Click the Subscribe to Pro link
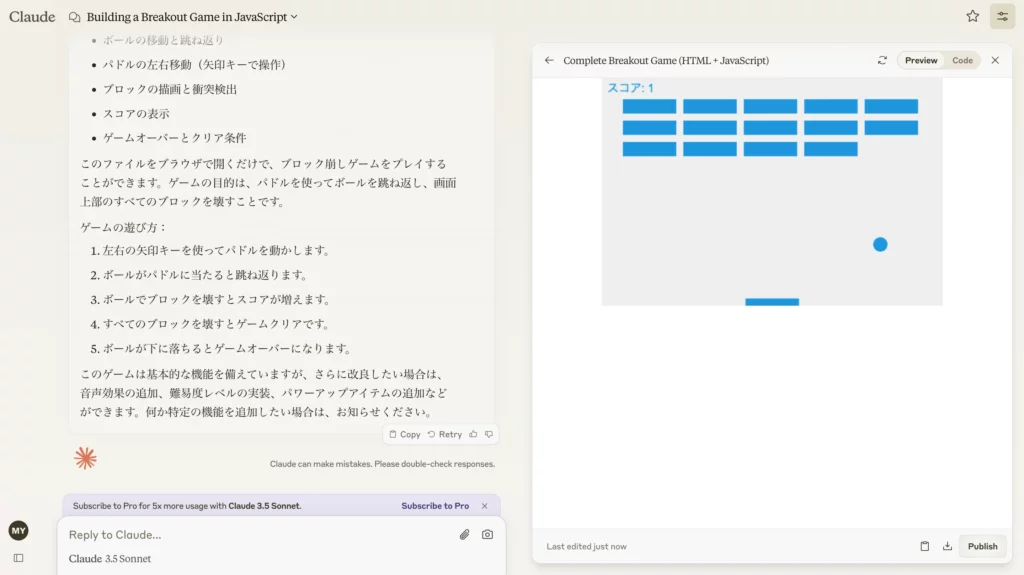Image resolution: width=1024 pixels, height=575 pixels. [x=435, y=506]
